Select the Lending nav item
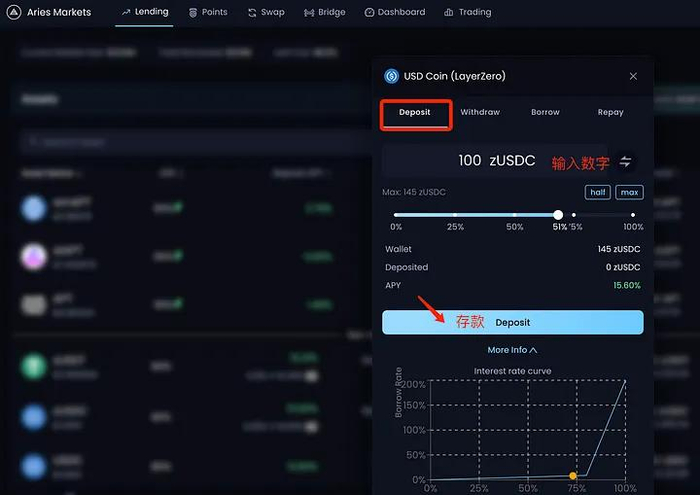 coord(144,13)
